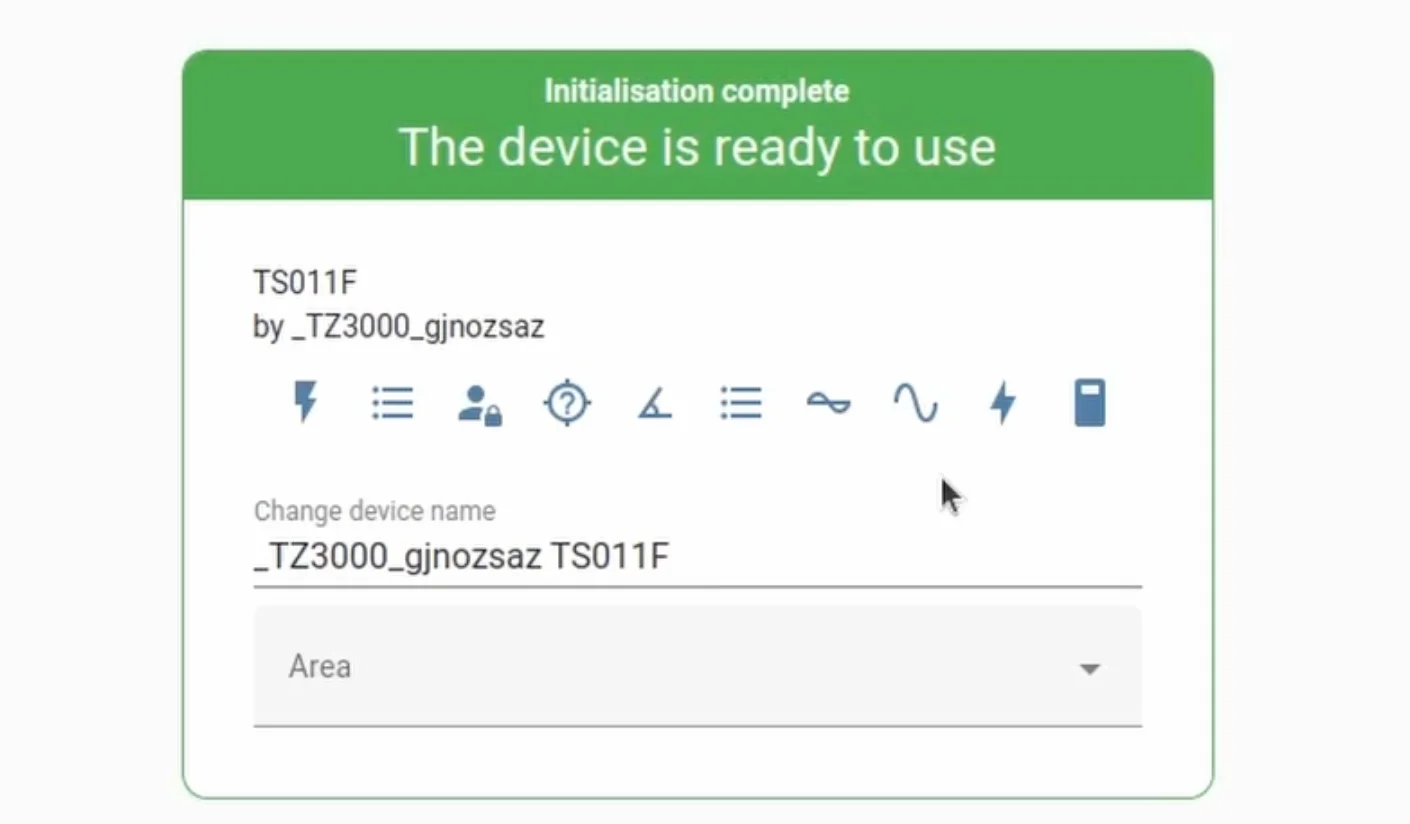The width and height of the screenshot is (1410, 824).
Task: Click the crosshair question mark icon
Action: pos(567,404)
